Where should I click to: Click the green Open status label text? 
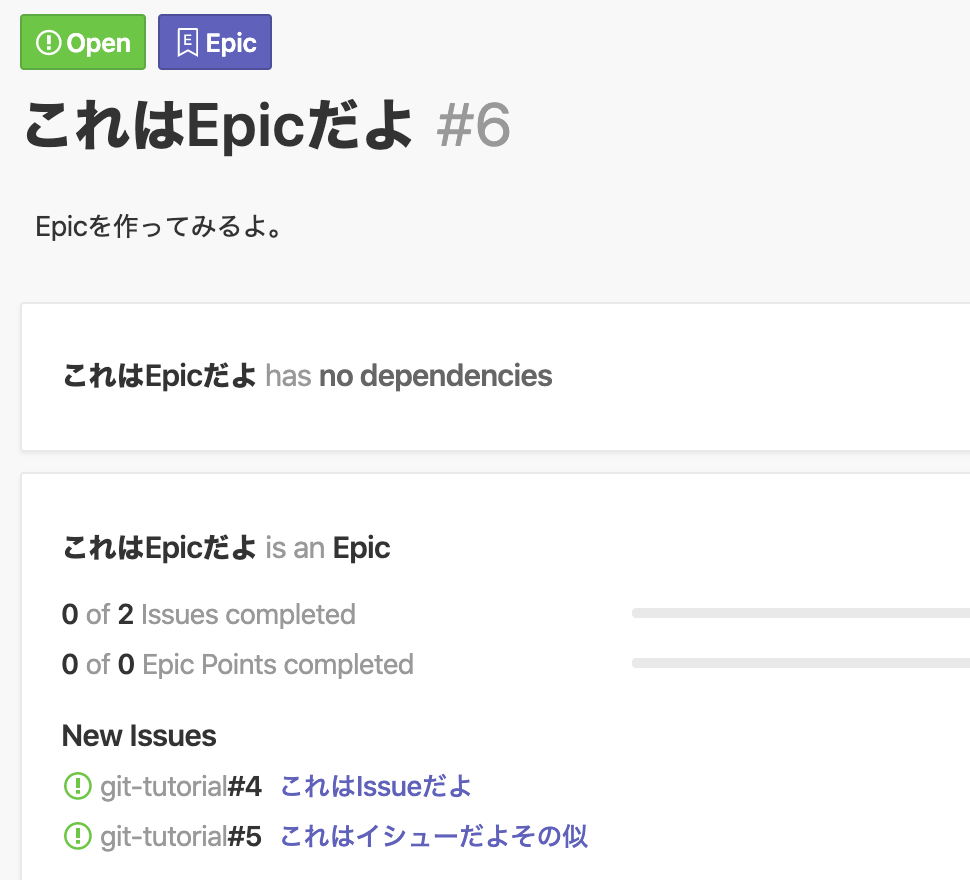98,43
